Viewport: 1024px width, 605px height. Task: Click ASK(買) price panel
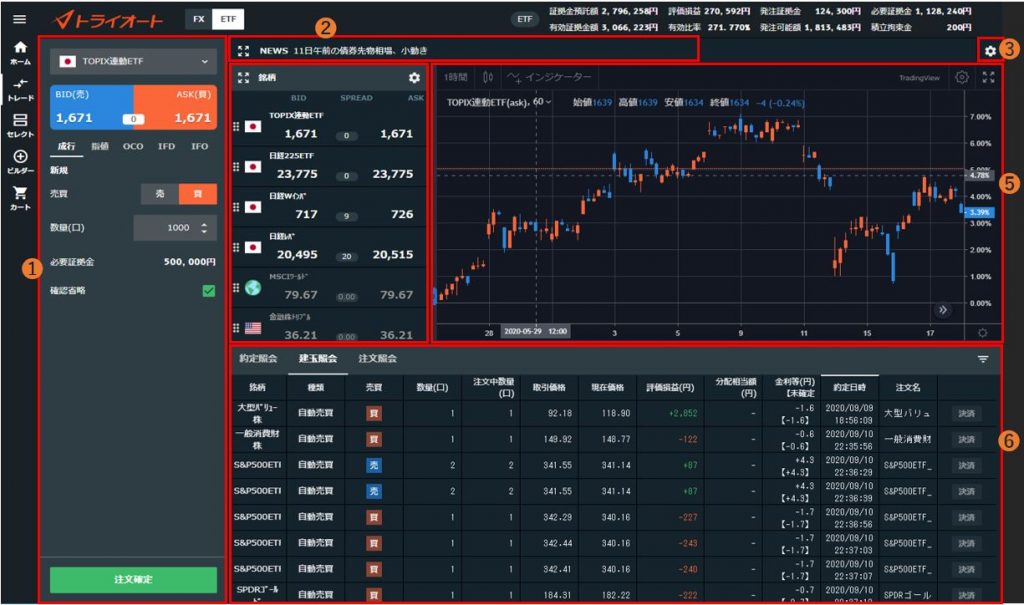[x=175, y=107]
